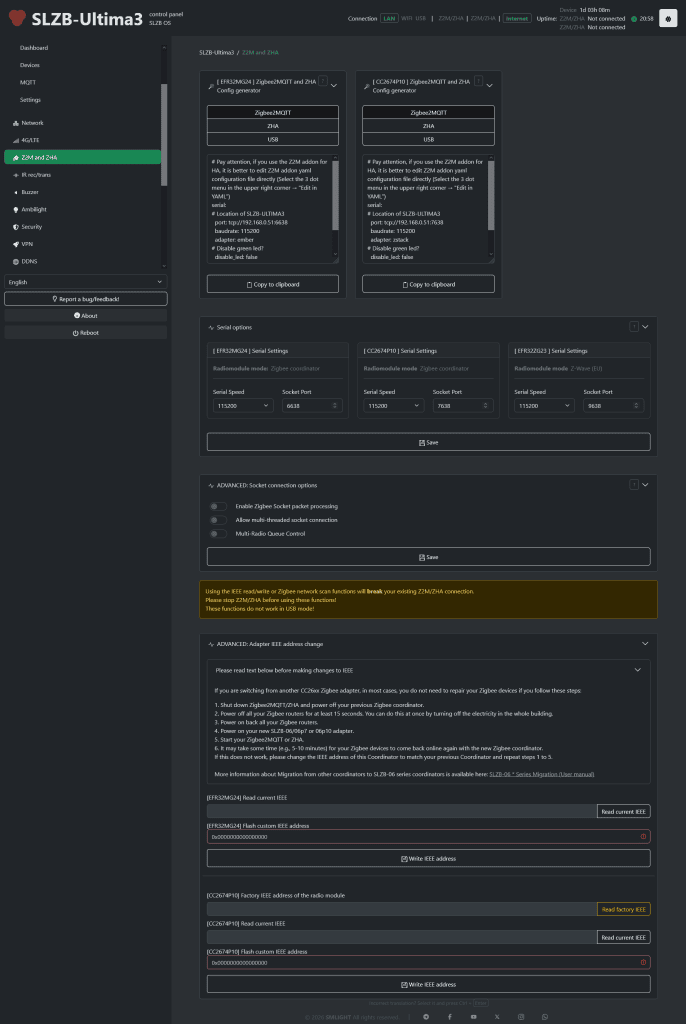Open the WhatsApp icon in footer
Viewport: 686px width, 1024px height.
point(545,1016)
